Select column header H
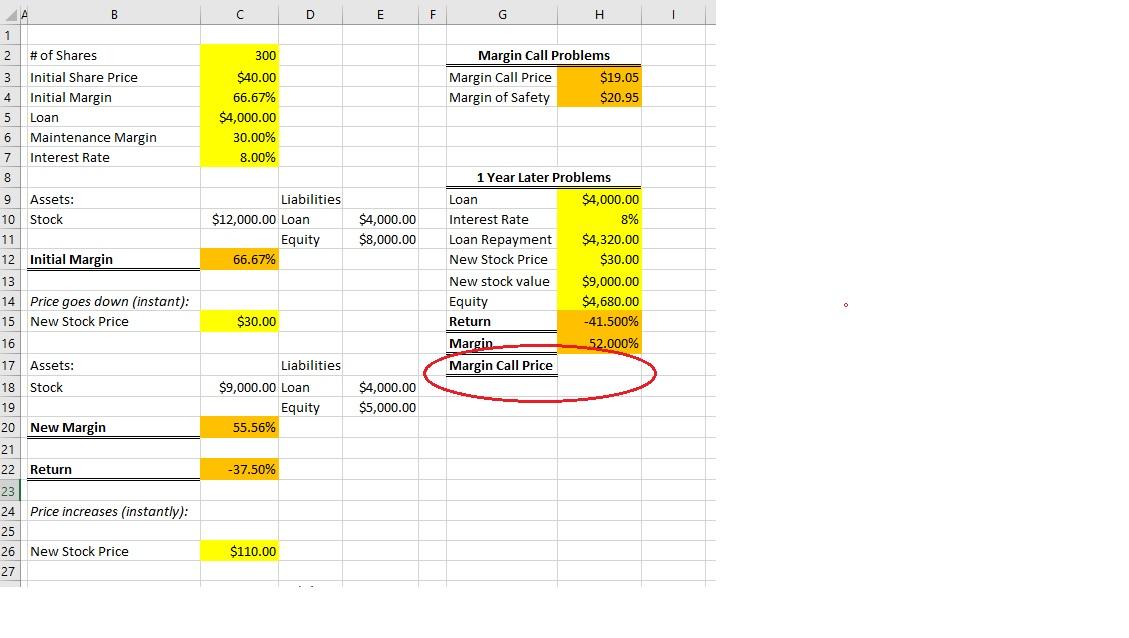The width and height of the screenshot is (1129, 638). [x=599, y=14]
